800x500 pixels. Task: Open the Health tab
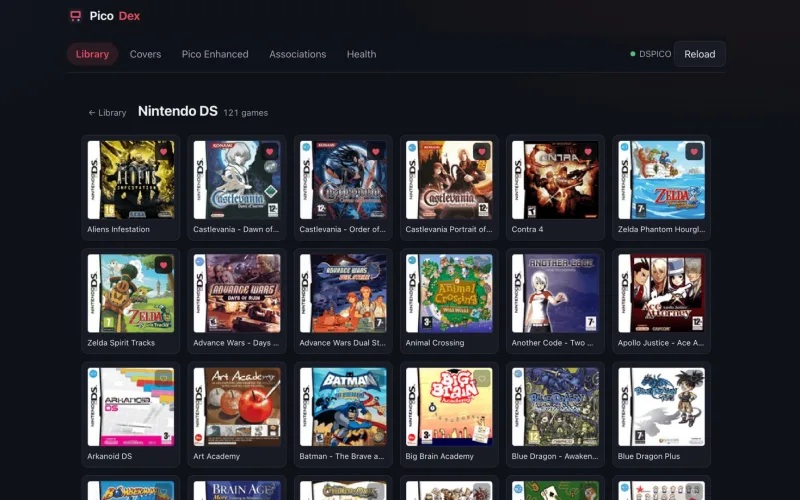click(361, 54)
